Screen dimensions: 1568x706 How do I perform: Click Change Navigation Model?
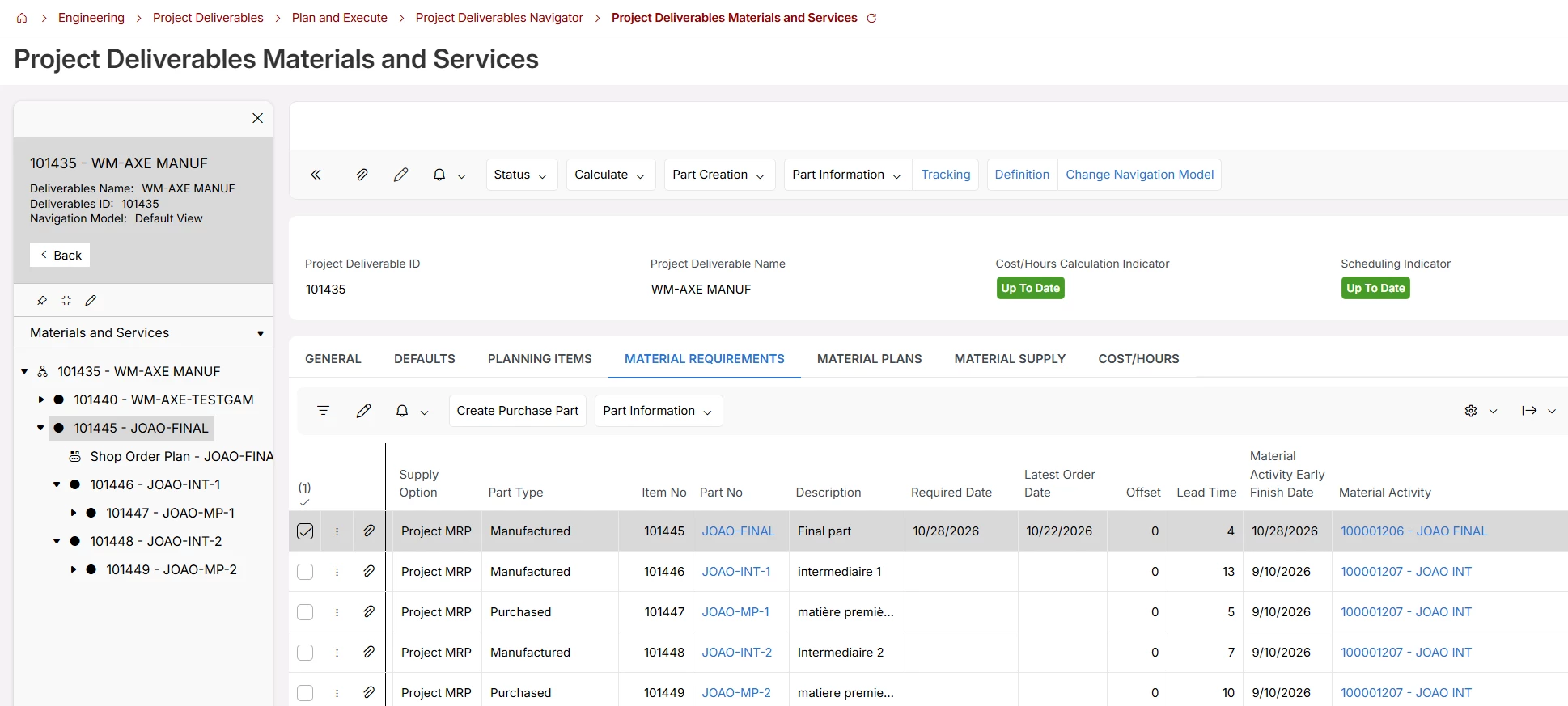(x=1139, y=175)
